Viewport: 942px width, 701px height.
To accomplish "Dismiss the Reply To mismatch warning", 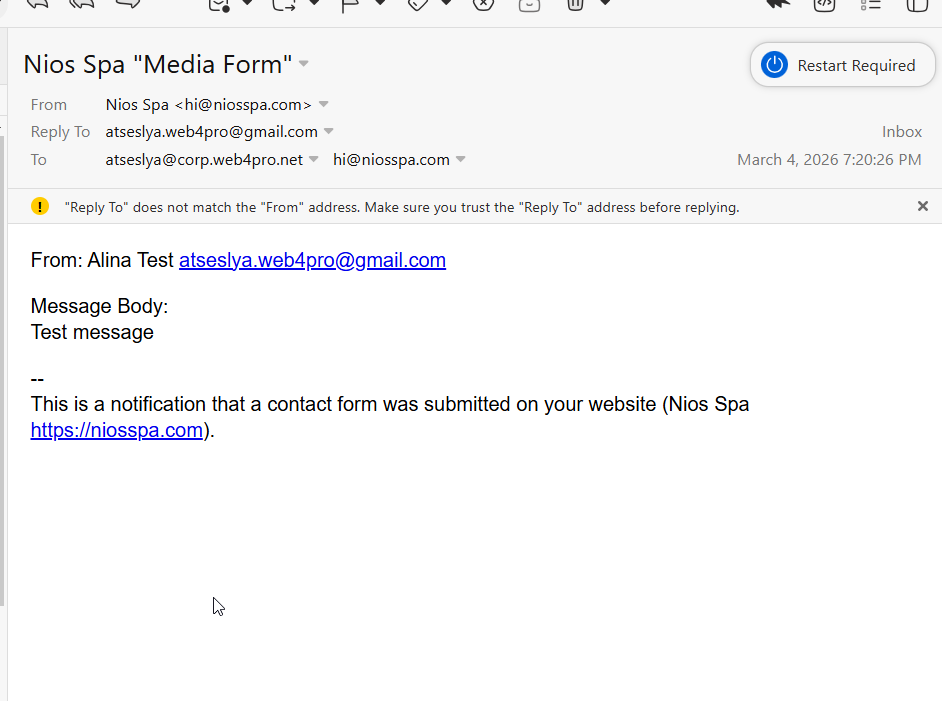I will (x=923, y=206).
